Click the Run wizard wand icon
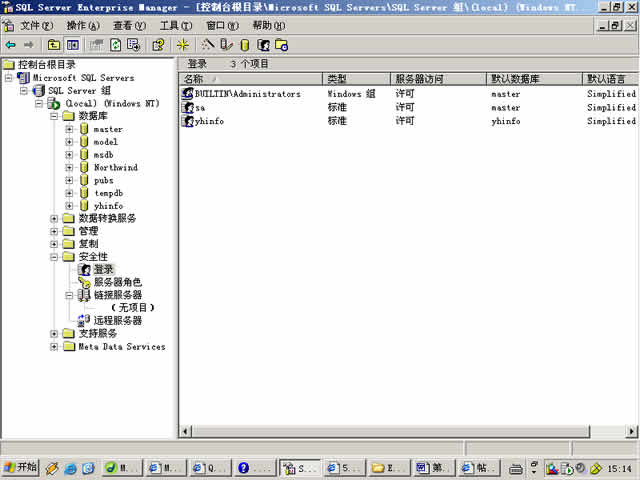The image size is (640, 480). (208, 44)
